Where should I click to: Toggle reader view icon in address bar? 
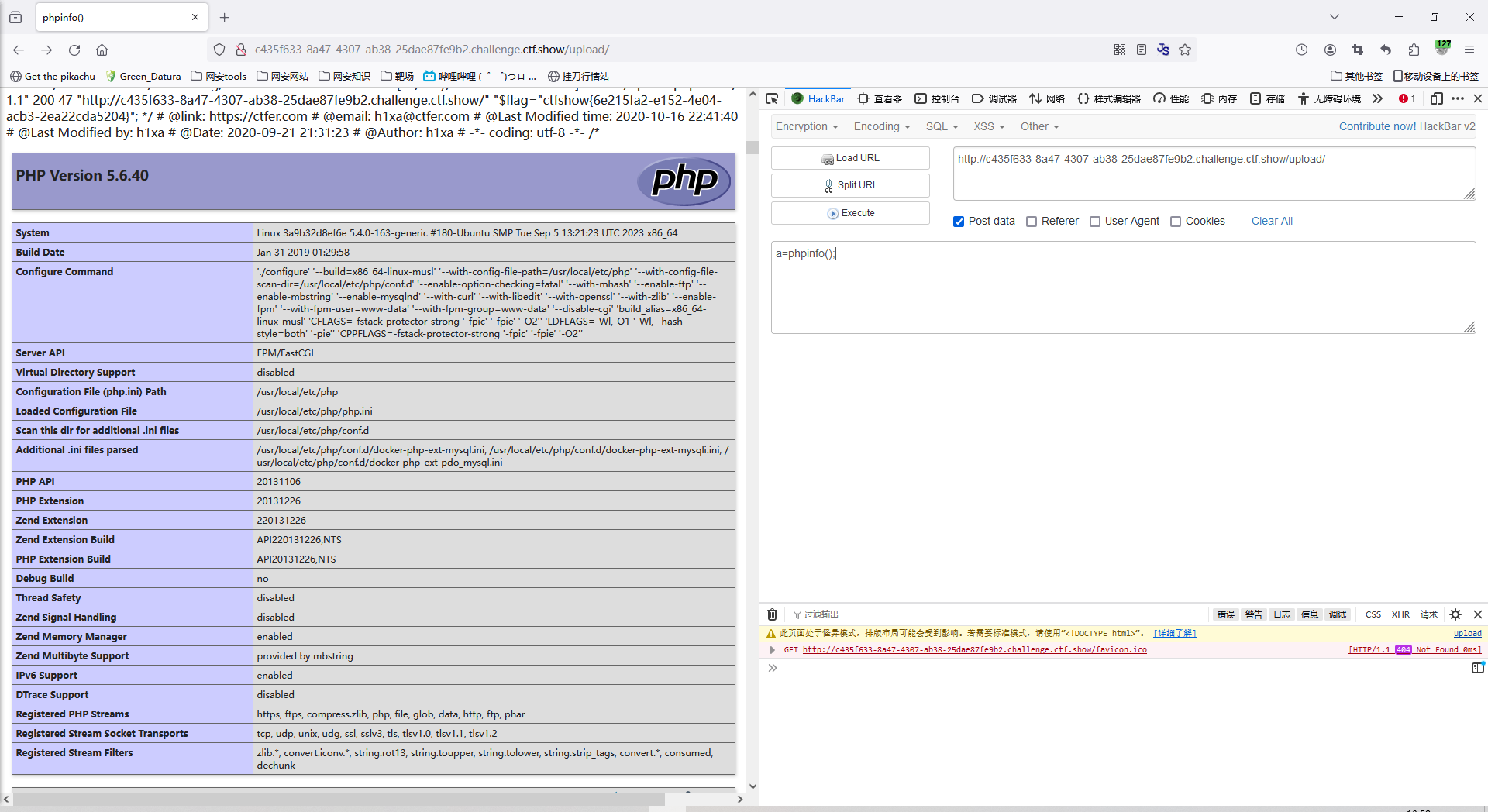1142,50
